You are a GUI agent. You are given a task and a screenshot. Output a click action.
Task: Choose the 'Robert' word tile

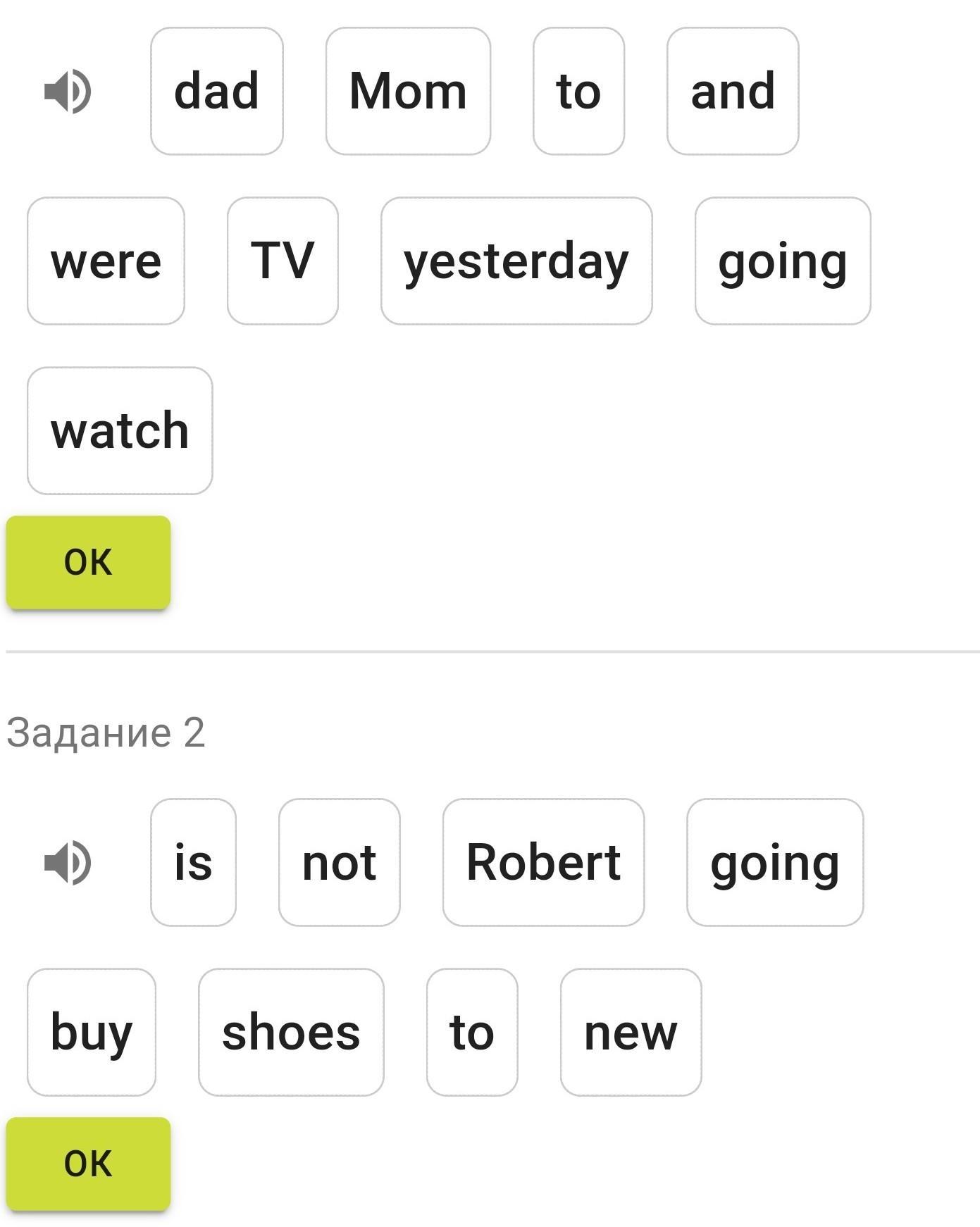[x=543, y=862]
